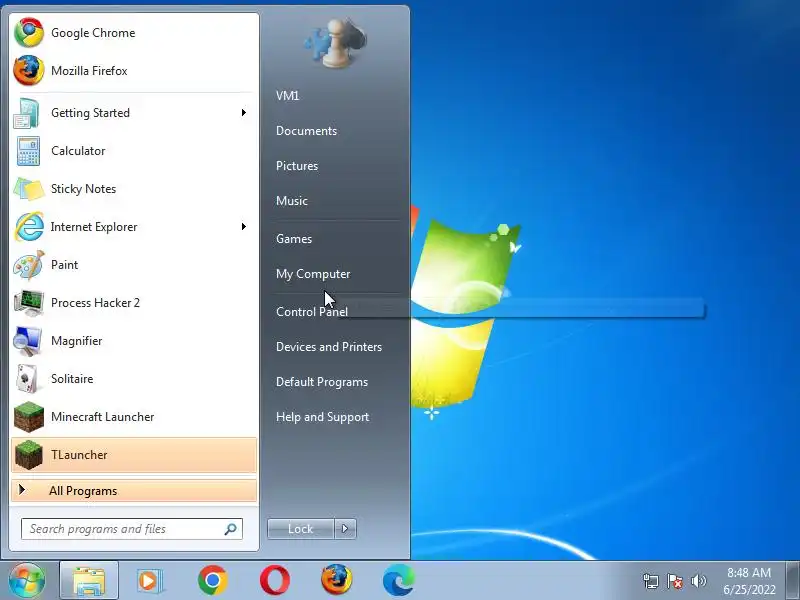Screen dimensions: 800x600
Task: Open Default Programs
Action: pyautogui.click(x=322, y=382)
